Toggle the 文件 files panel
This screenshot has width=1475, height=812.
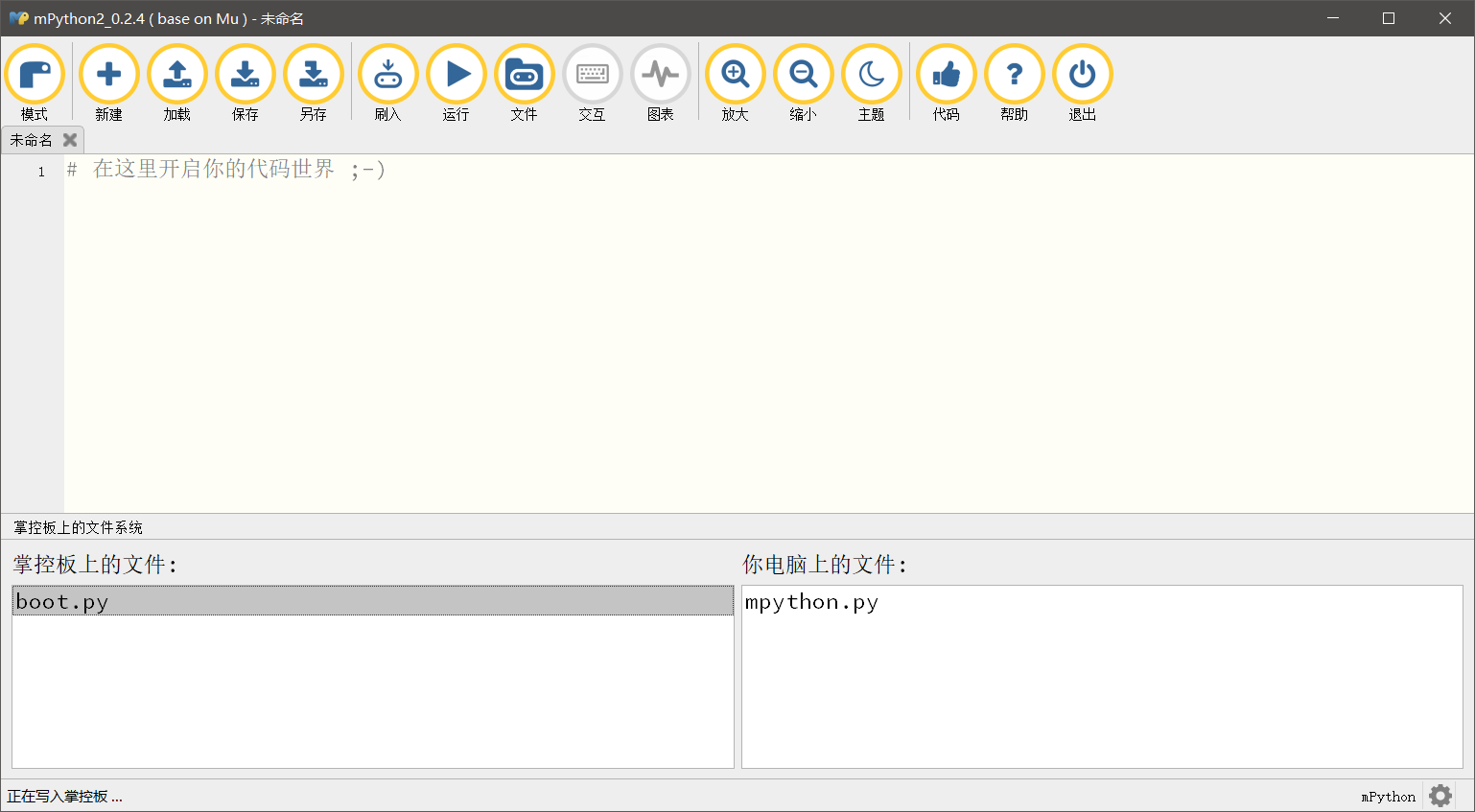(x=525, y=83)
